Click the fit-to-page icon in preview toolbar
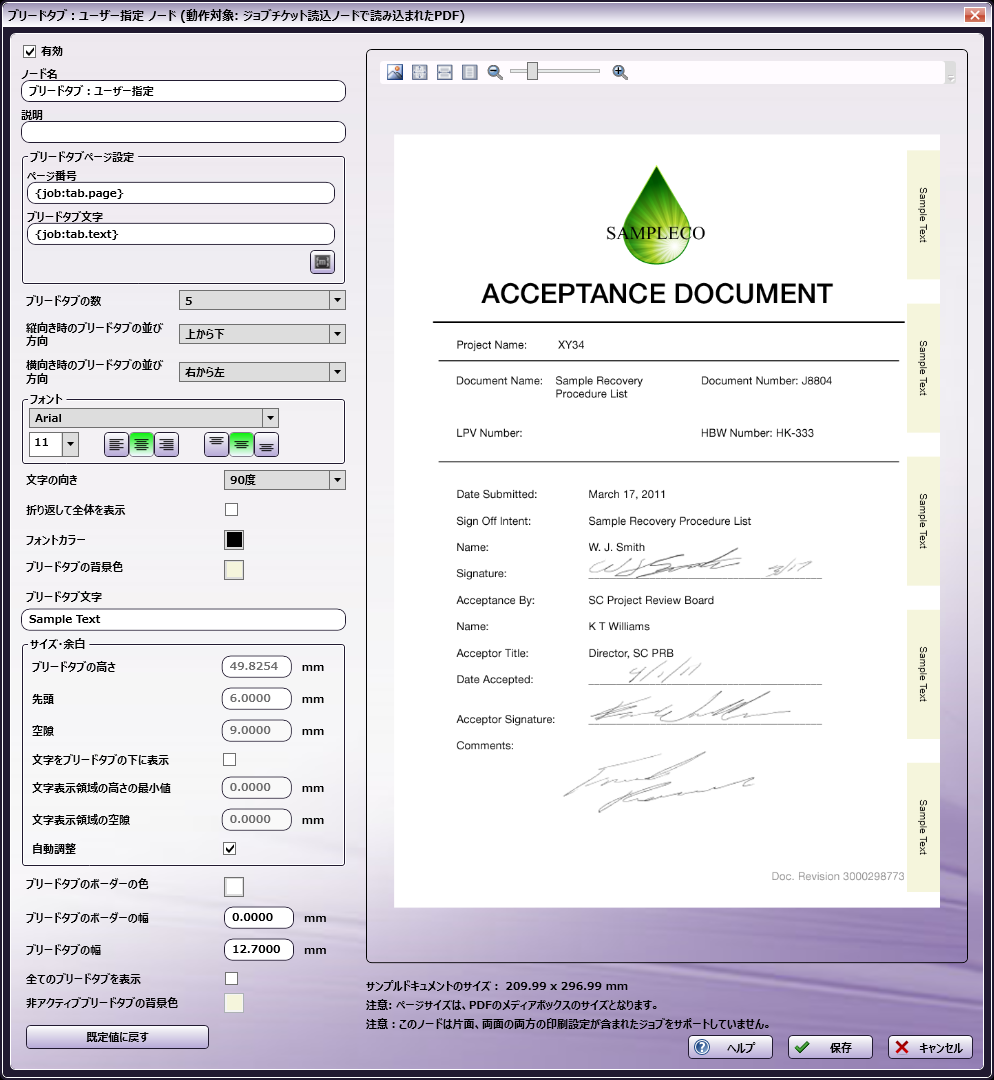This screenshot has height=1080, width=994. pyautogui.click(x=420, y=72)
